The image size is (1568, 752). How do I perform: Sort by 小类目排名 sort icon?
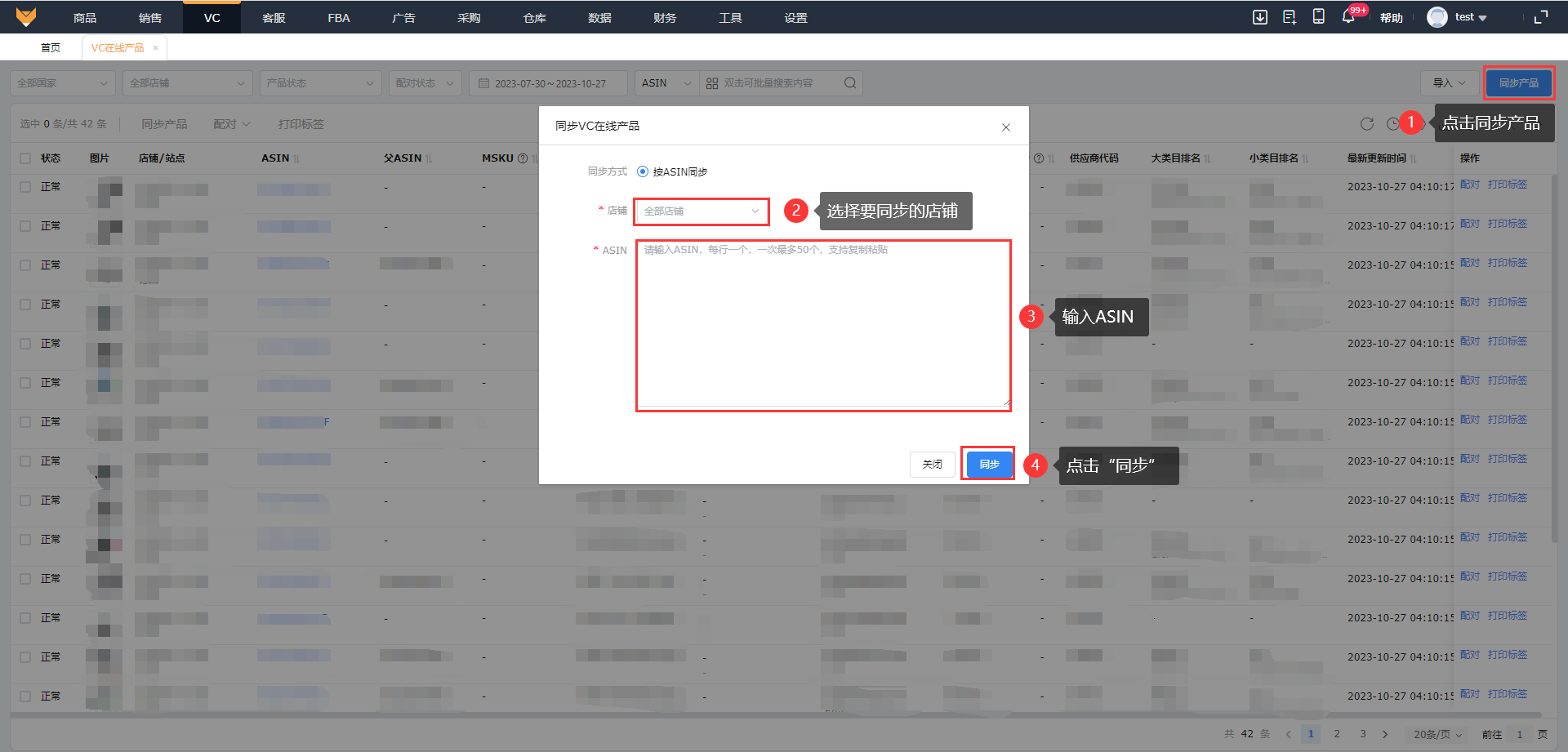pyautogui.click(x=1305, y=158)
